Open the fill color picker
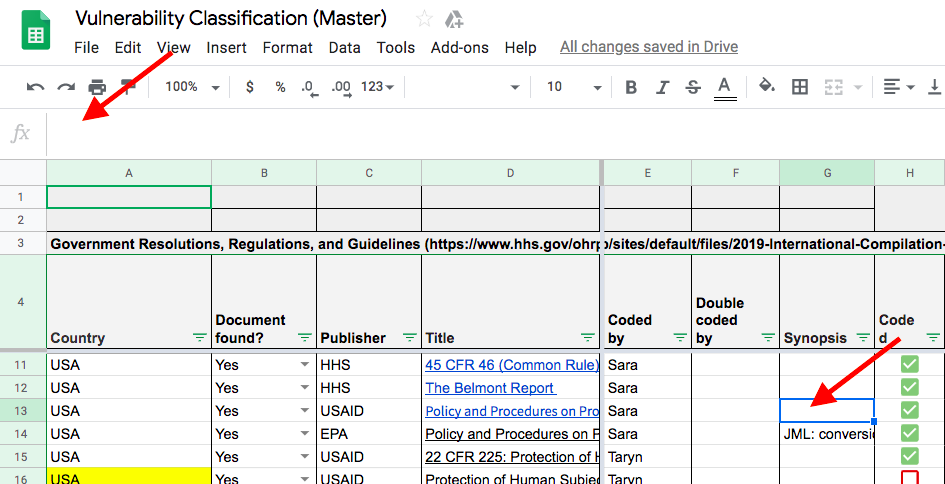Screen dimensions: 945x484 [766, 86]
